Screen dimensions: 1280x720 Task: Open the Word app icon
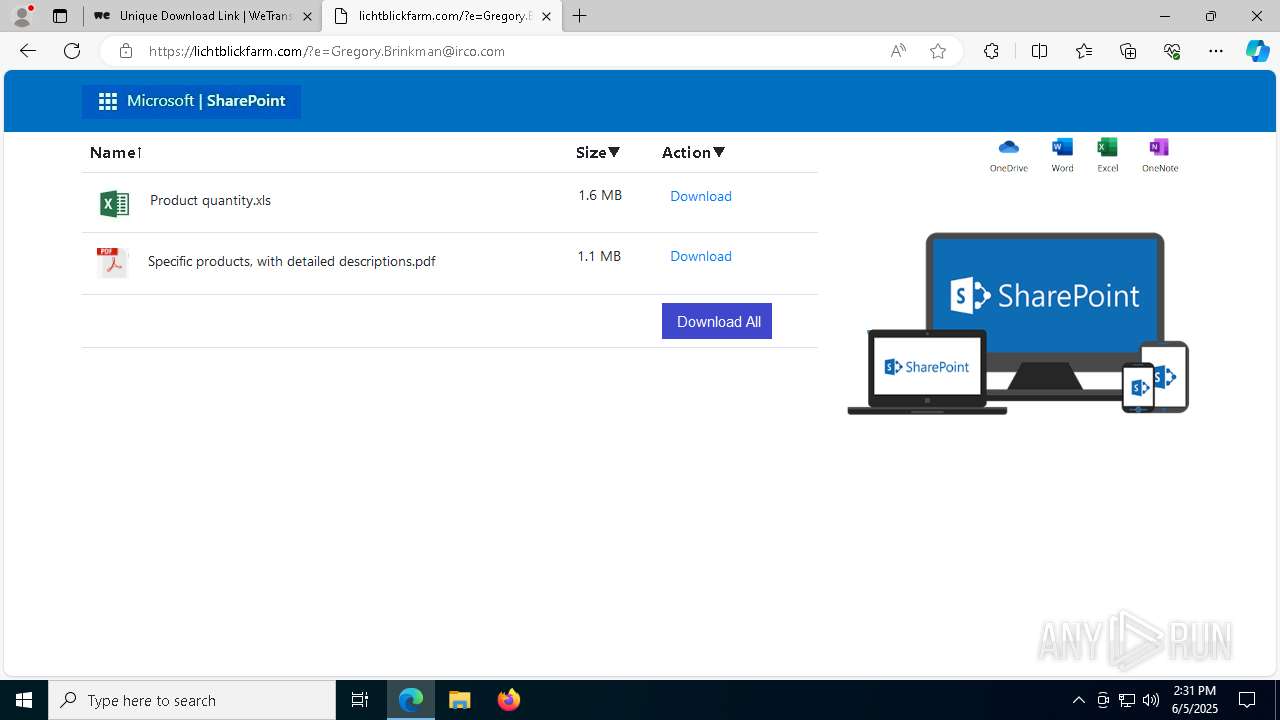coord(1062,148)
